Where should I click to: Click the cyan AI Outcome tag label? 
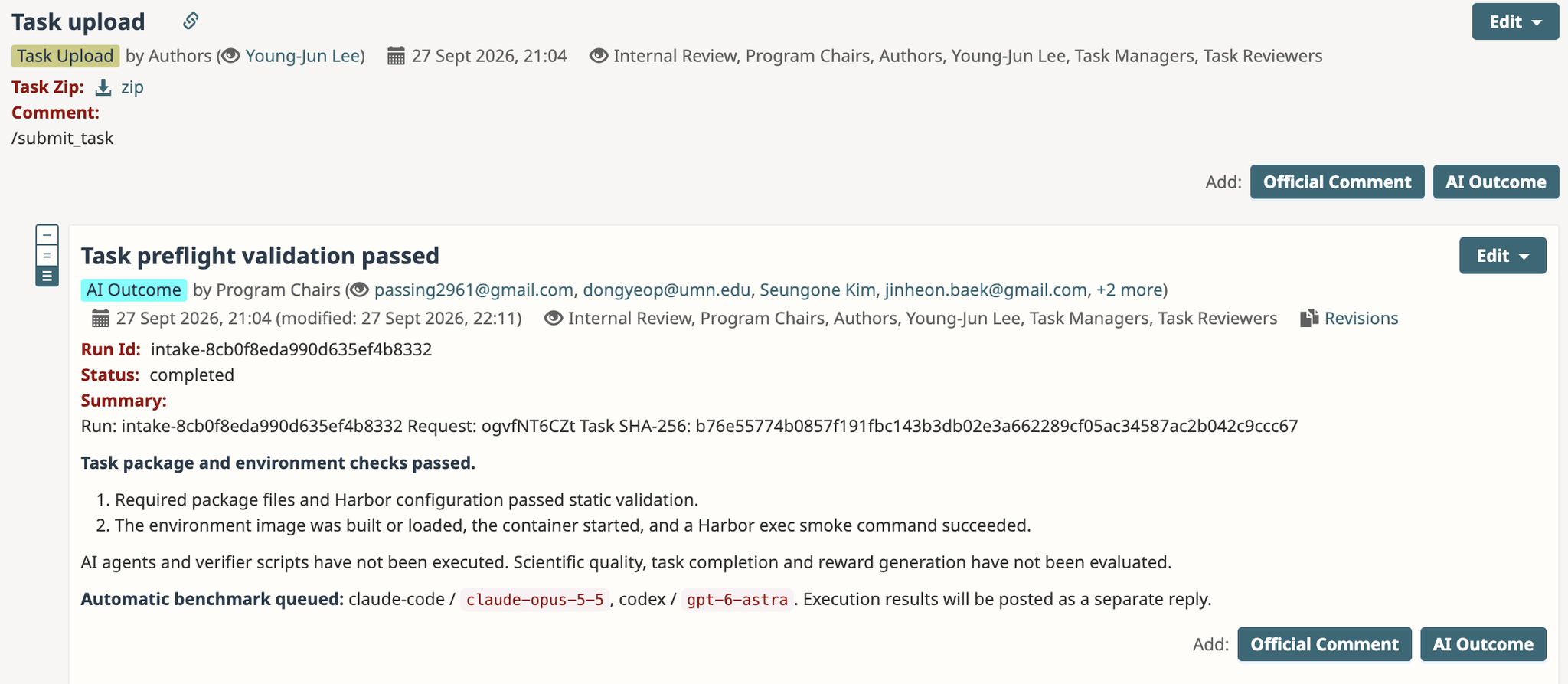tap(133, 290)
